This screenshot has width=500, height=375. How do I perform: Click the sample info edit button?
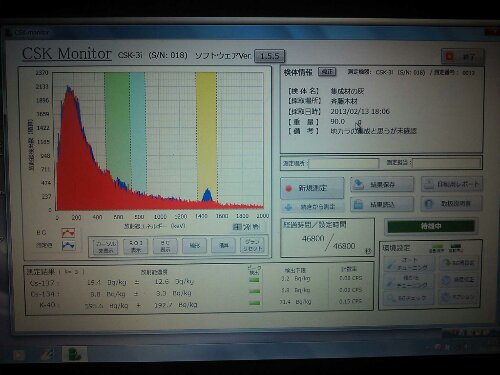(327, 72)
